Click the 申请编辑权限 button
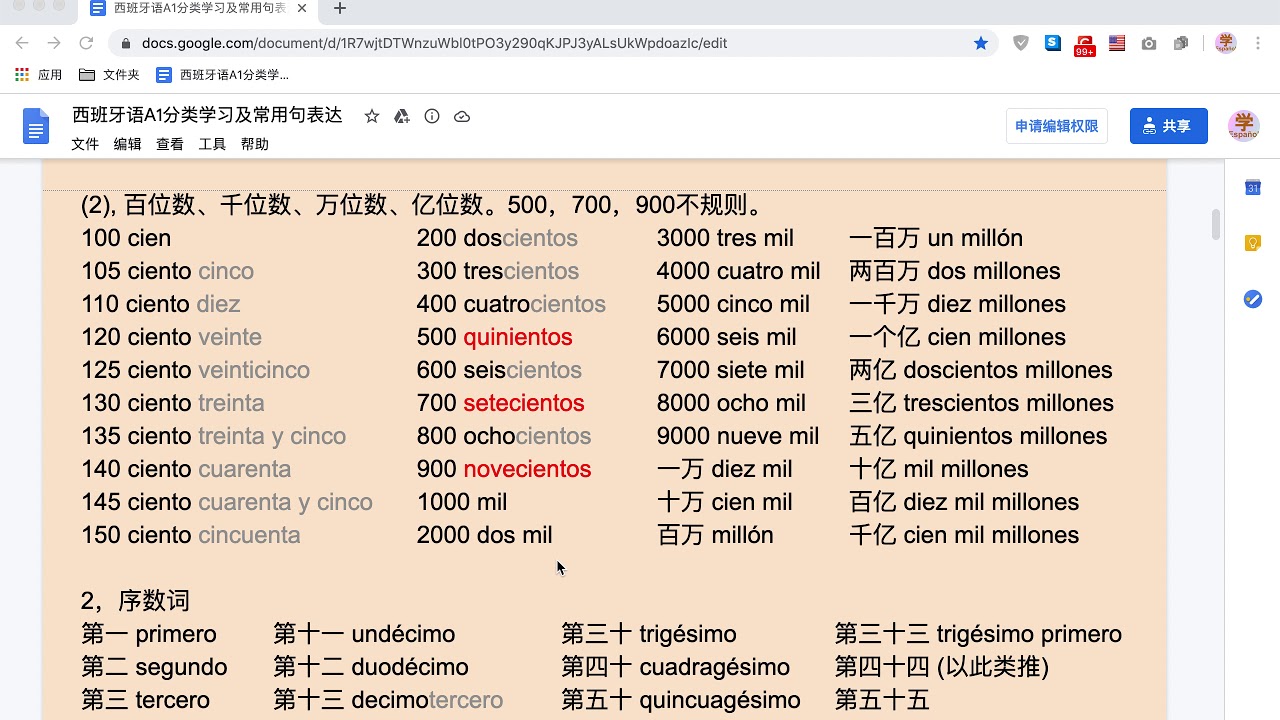The height and width of the screenshot is (720, 1280). point(1057,126)
